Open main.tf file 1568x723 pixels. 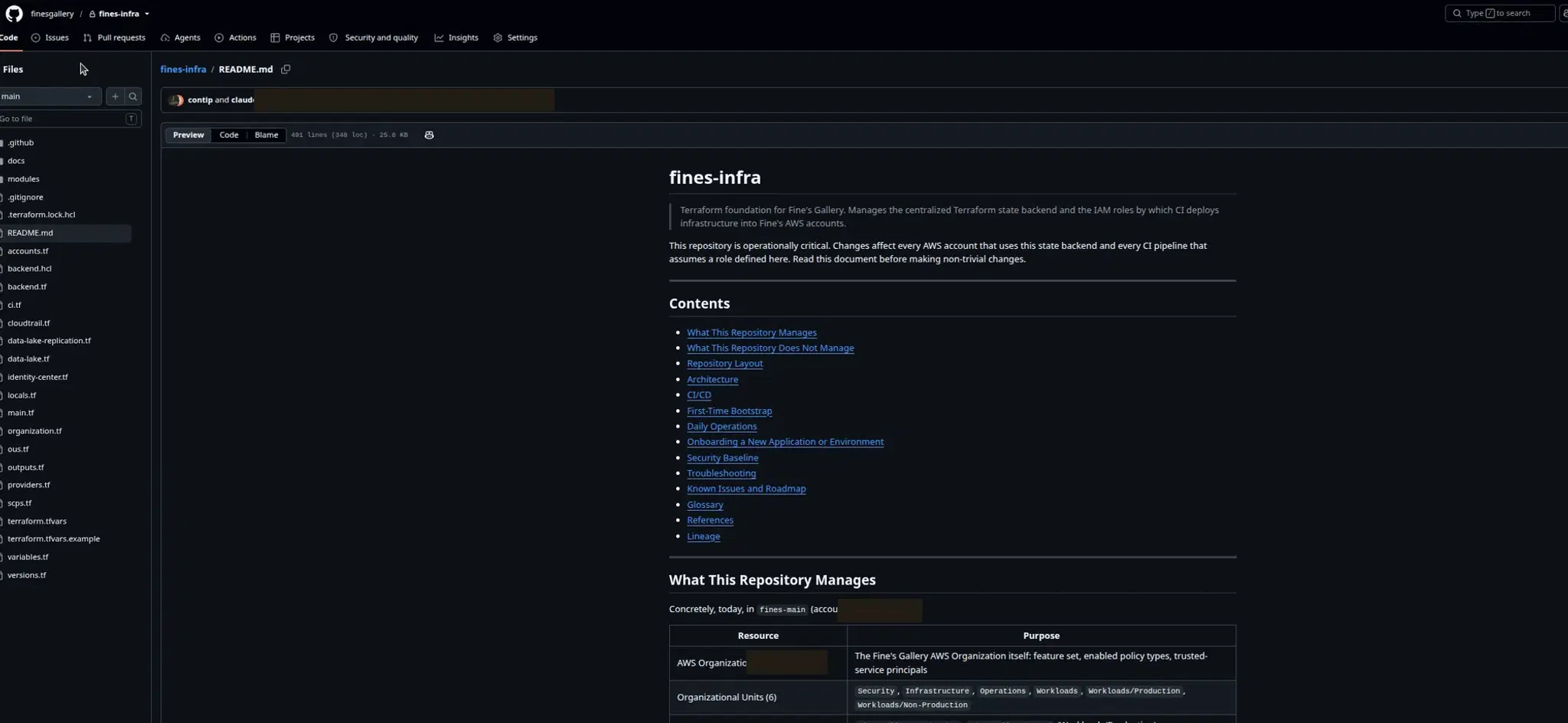click(21, 413)
